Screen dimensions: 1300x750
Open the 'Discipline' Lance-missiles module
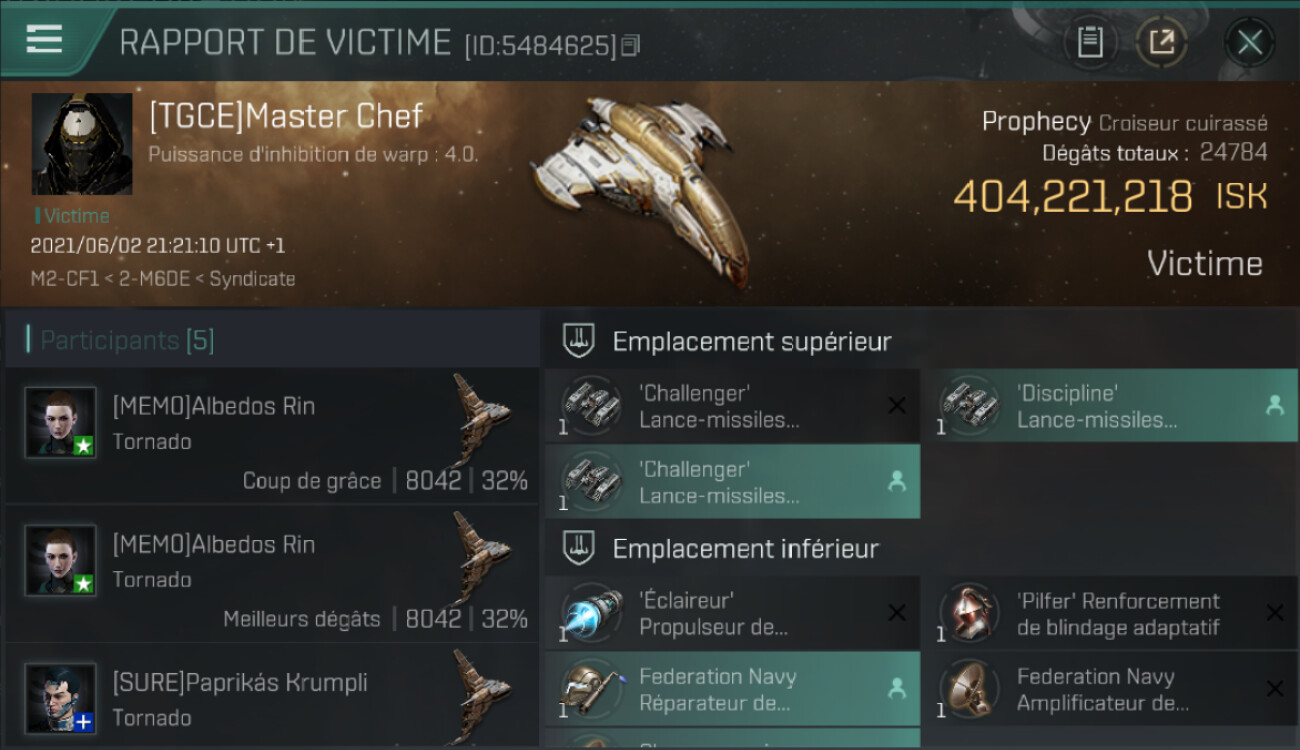click(x=1109, y=406)
